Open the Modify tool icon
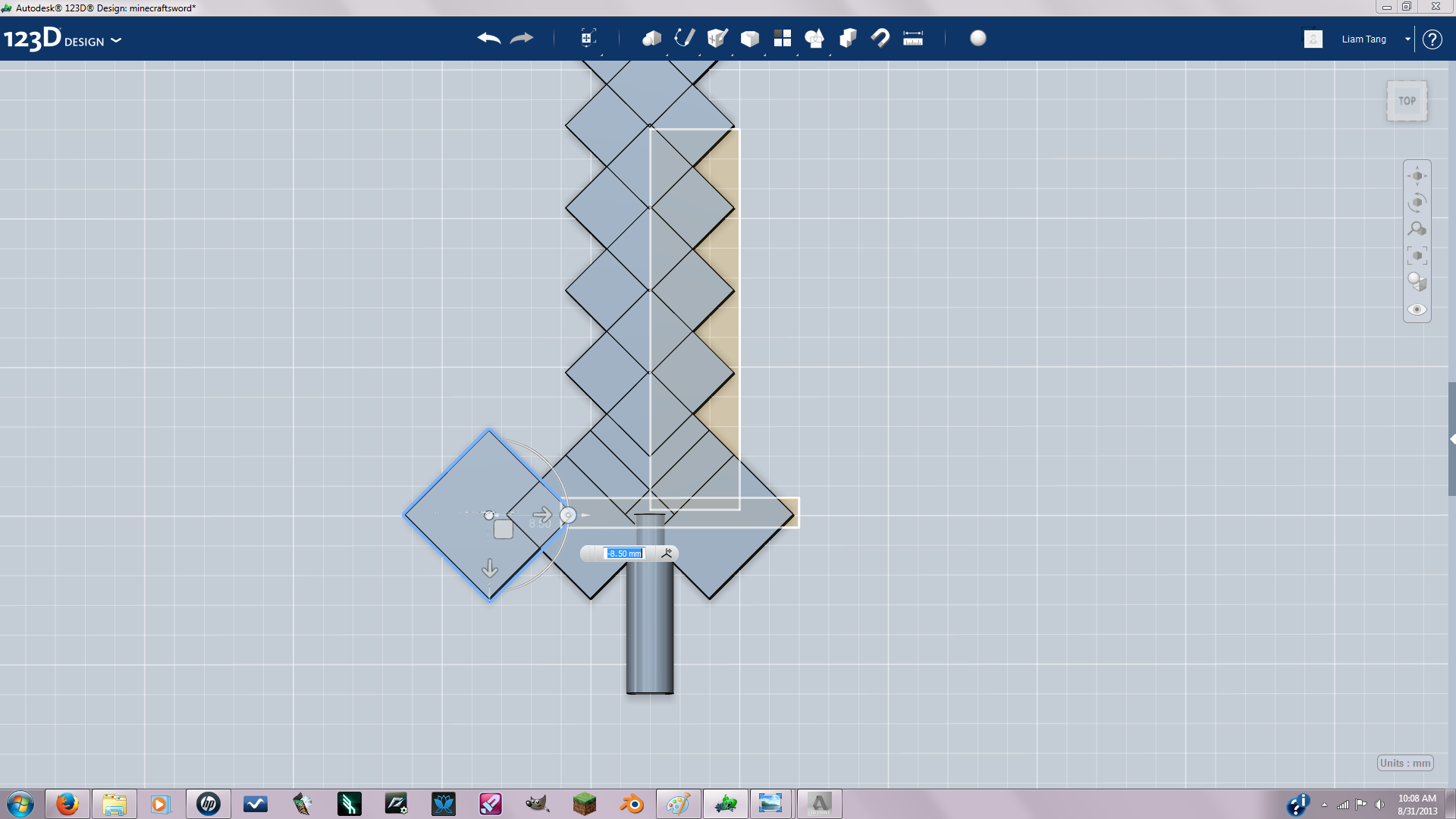Screen dimensions: 1456x819 (750, 39)
